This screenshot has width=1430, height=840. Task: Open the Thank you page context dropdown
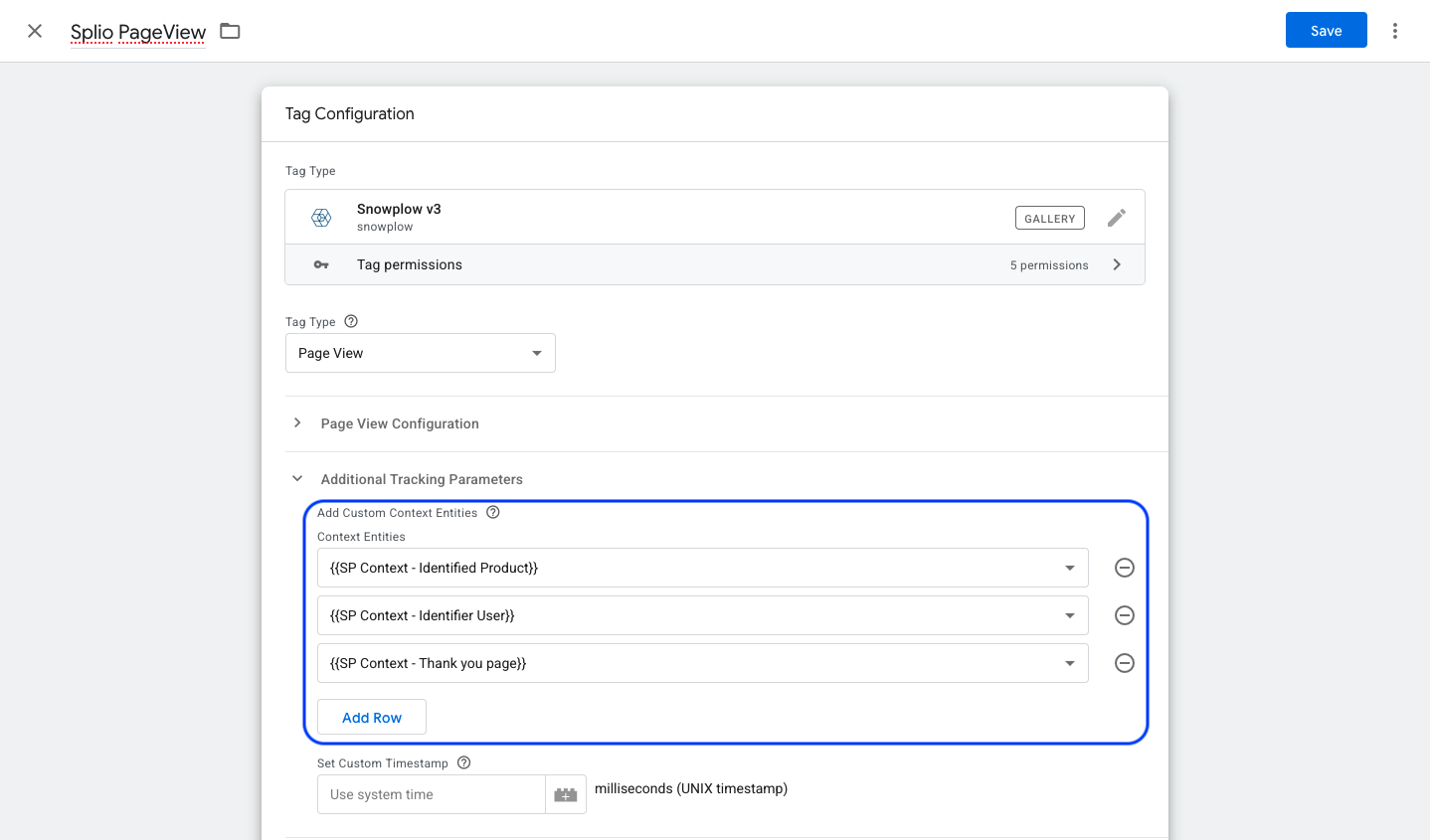(702, 663)
